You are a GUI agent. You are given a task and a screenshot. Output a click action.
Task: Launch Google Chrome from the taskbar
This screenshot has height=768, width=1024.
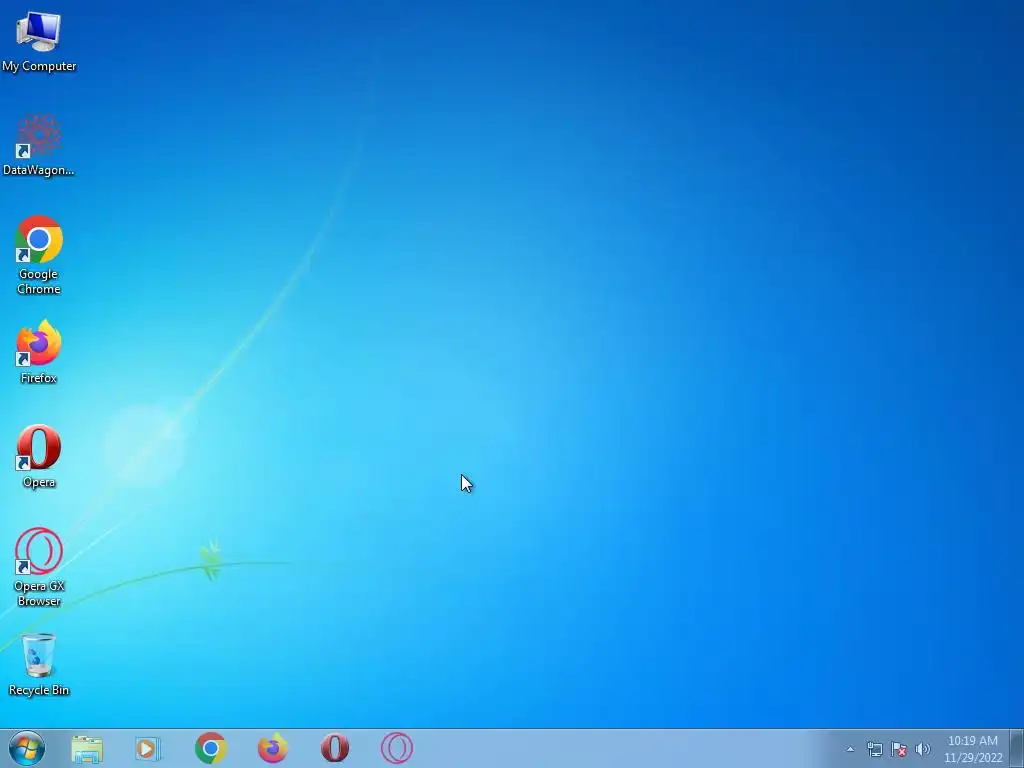coord(210,748)
